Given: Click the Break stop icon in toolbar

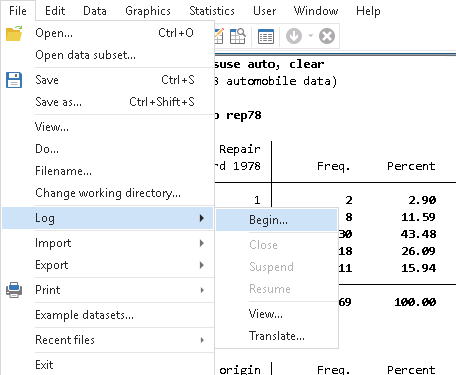Looking at the screenshot, I should click(x=327, y=36).
